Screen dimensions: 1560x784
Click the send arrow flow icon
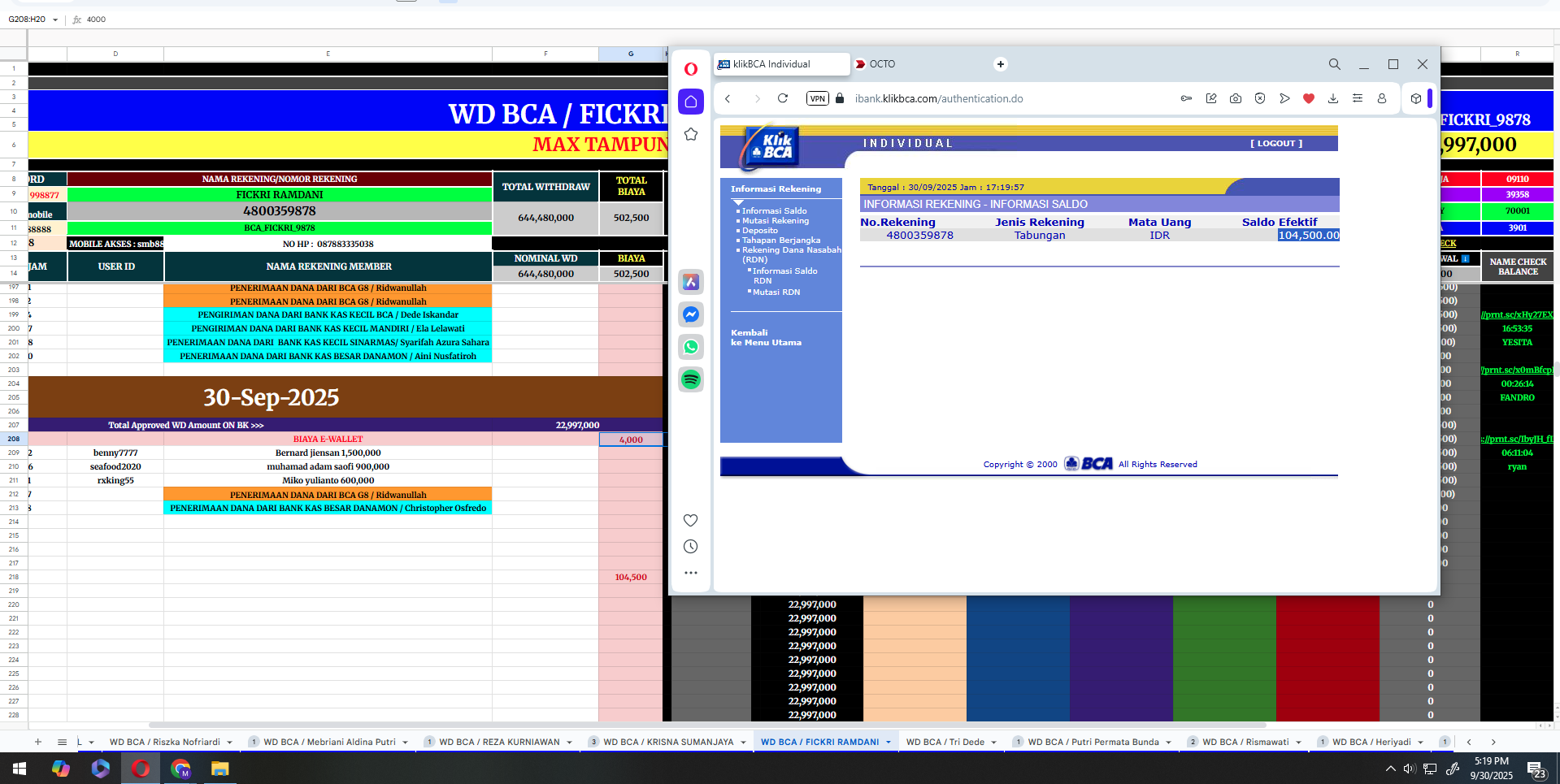[x=1284, y=98]
